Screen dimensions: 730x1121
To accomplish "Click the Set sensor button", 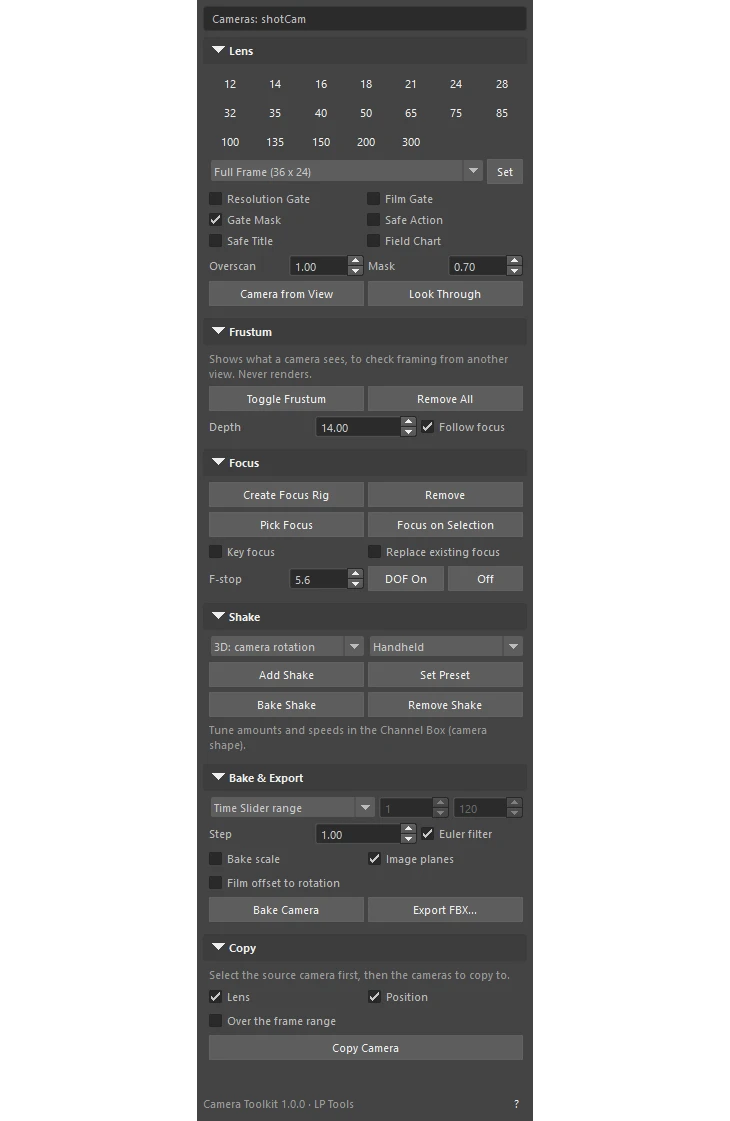I will click(505, 172).
